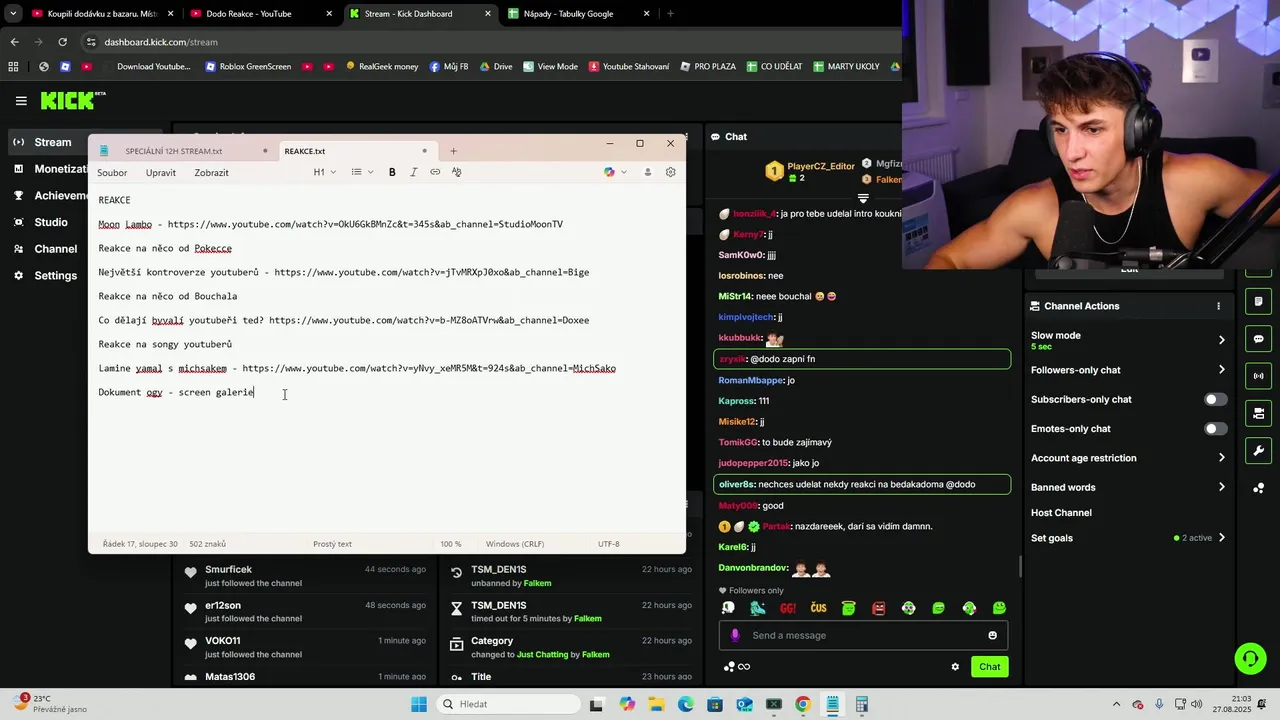Open Notepad account profile icon

tap(647, 172)
